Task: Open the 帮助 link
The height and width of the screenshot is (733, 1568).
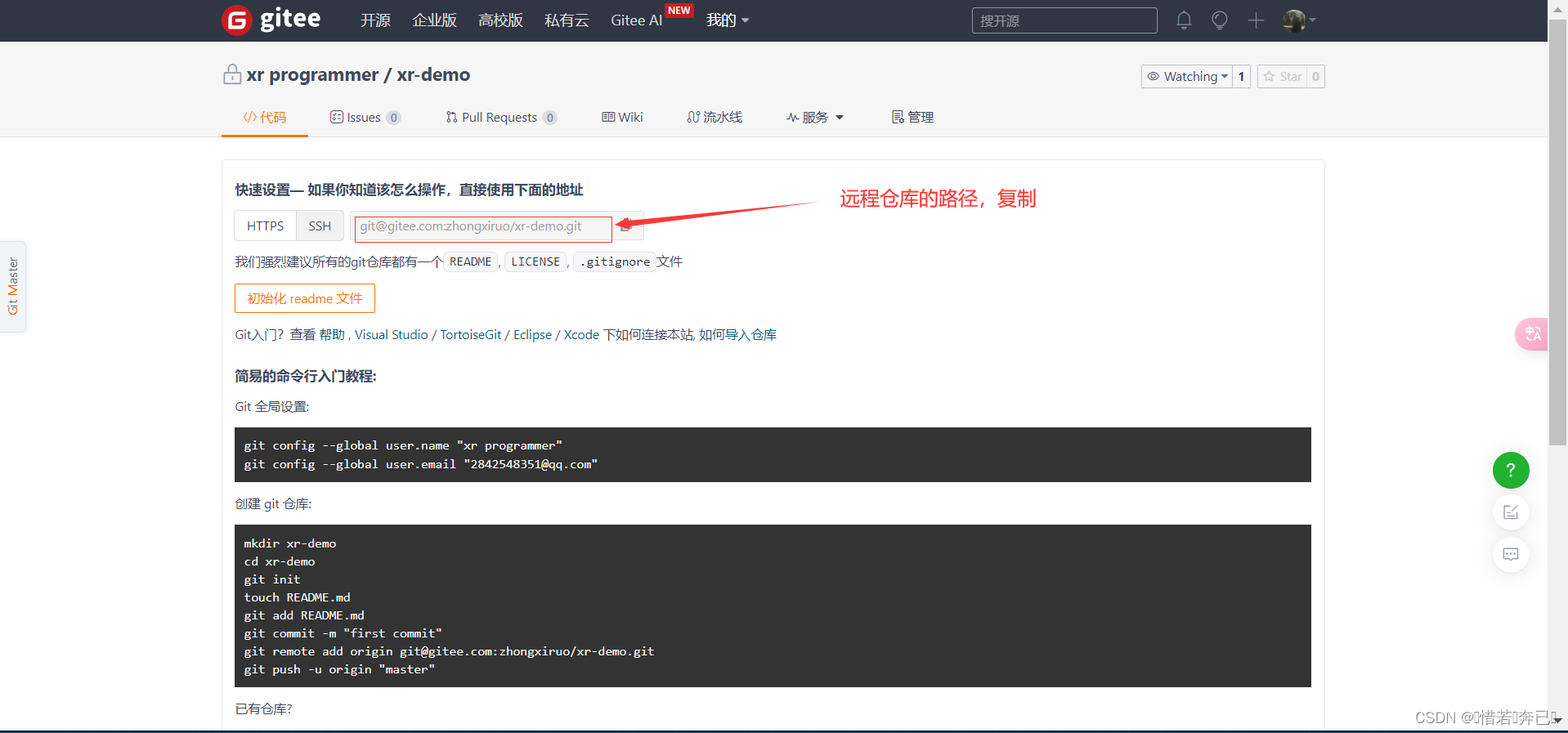Action: point(332,335)
